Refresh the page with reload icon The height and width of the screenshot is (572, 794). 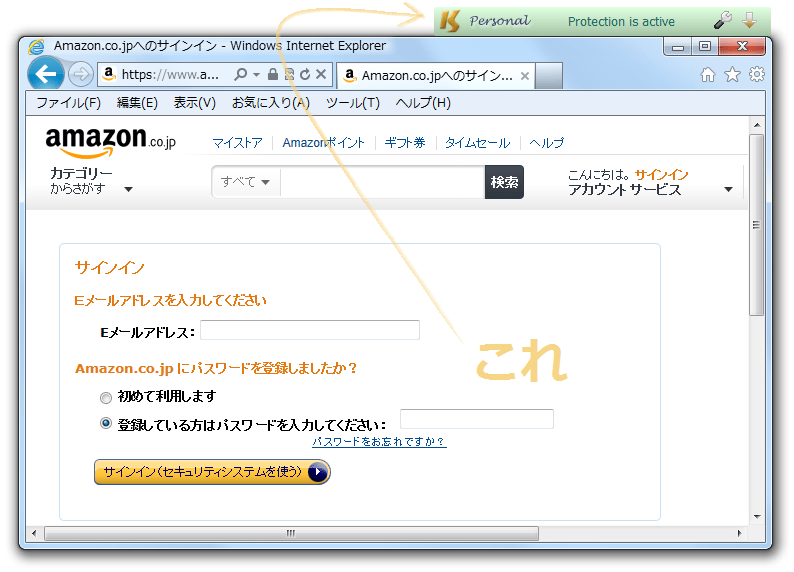click(305, 74)
